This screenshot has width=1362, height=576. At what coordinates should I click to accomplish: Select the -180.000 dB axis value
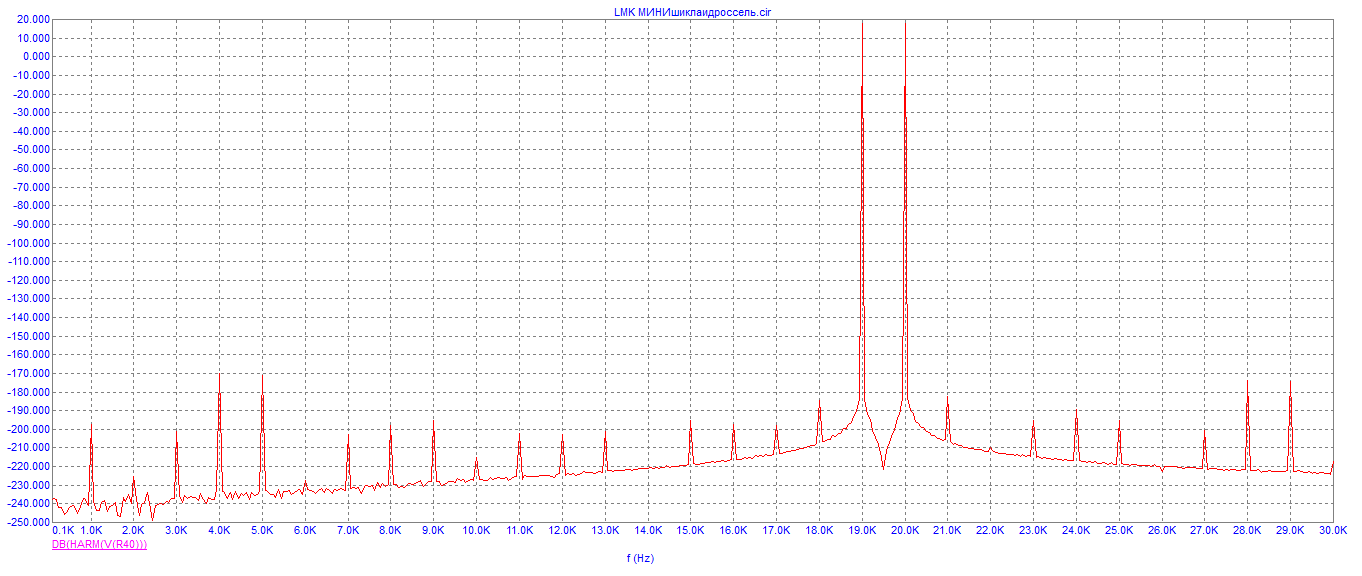pyautogui.click(x=29, y=392)
